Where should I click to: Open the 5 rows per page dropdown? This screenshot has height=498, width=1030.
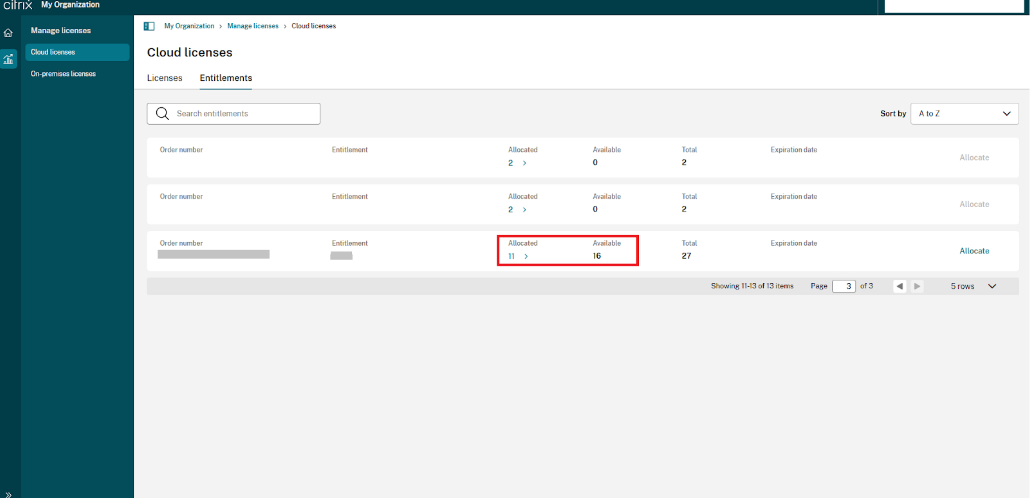pyautogui.click(x=974, y=286)
